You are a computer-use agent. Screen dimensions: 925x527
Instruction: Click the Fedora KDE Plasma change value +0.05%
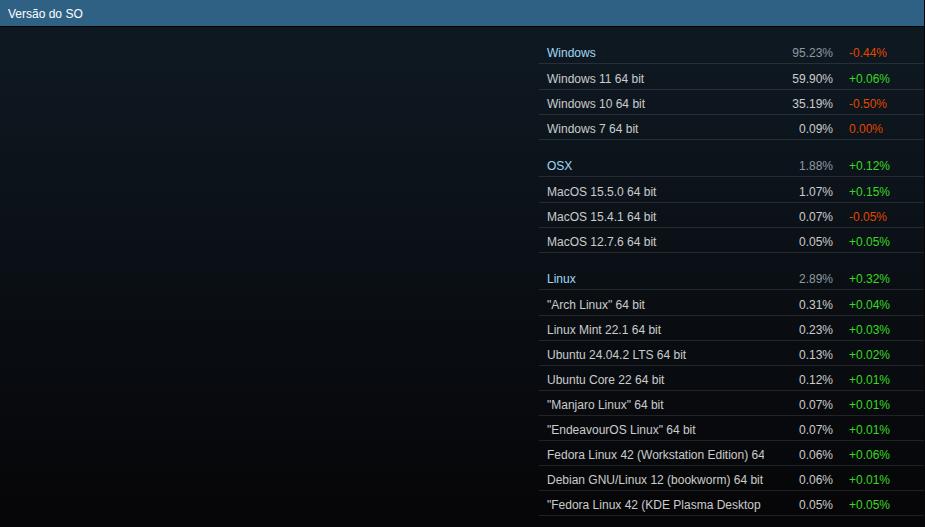(x=869, y=505)
